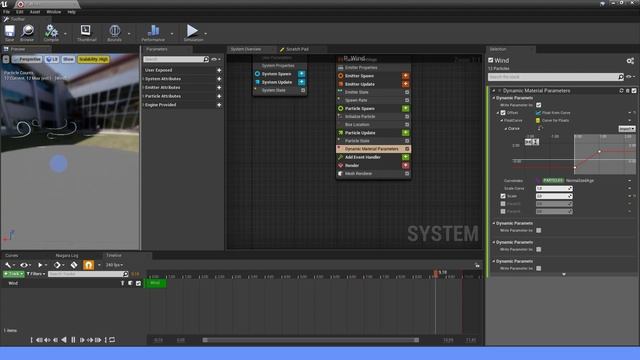Toggle Spawn Rate stack entry checkbox
This screenshot has height=360, width=640.
(407, 100)
